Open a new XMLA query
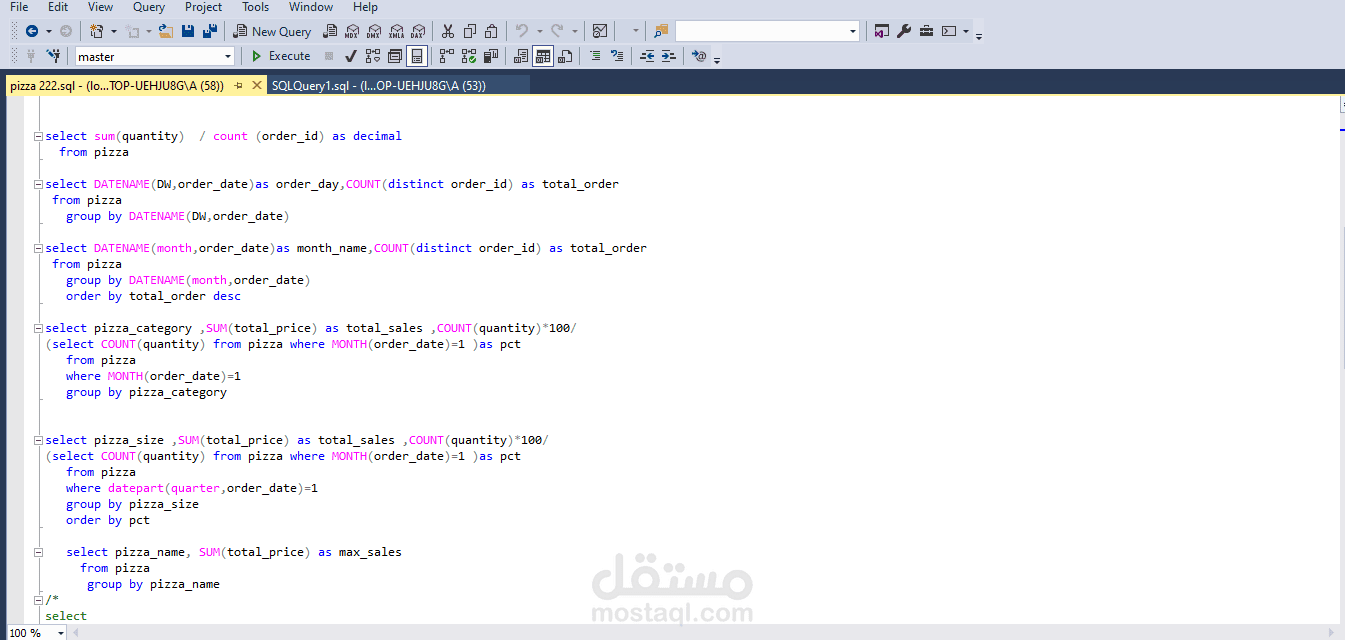Image resolution: width=1345 pixels, height=640 pixels. (397, 31)
